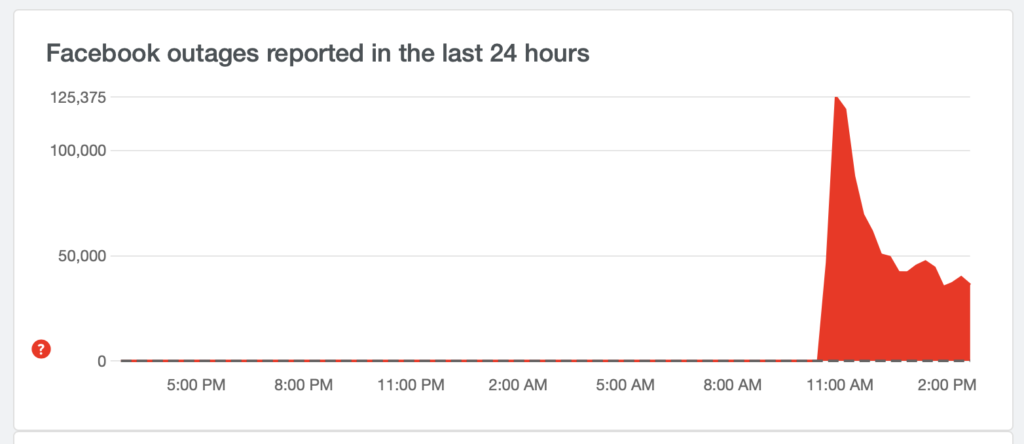The image size is (1024, 444).
Task: Click the 50,000 horizontal gridline at mid-chart
Action: tap(500, 256)
